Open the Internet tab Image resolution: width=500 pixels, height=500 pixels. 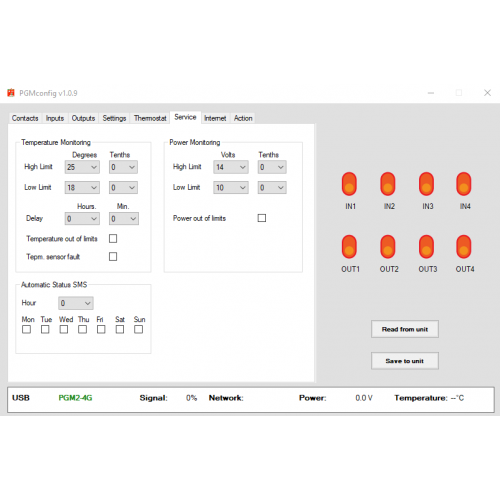pos(215,118)
